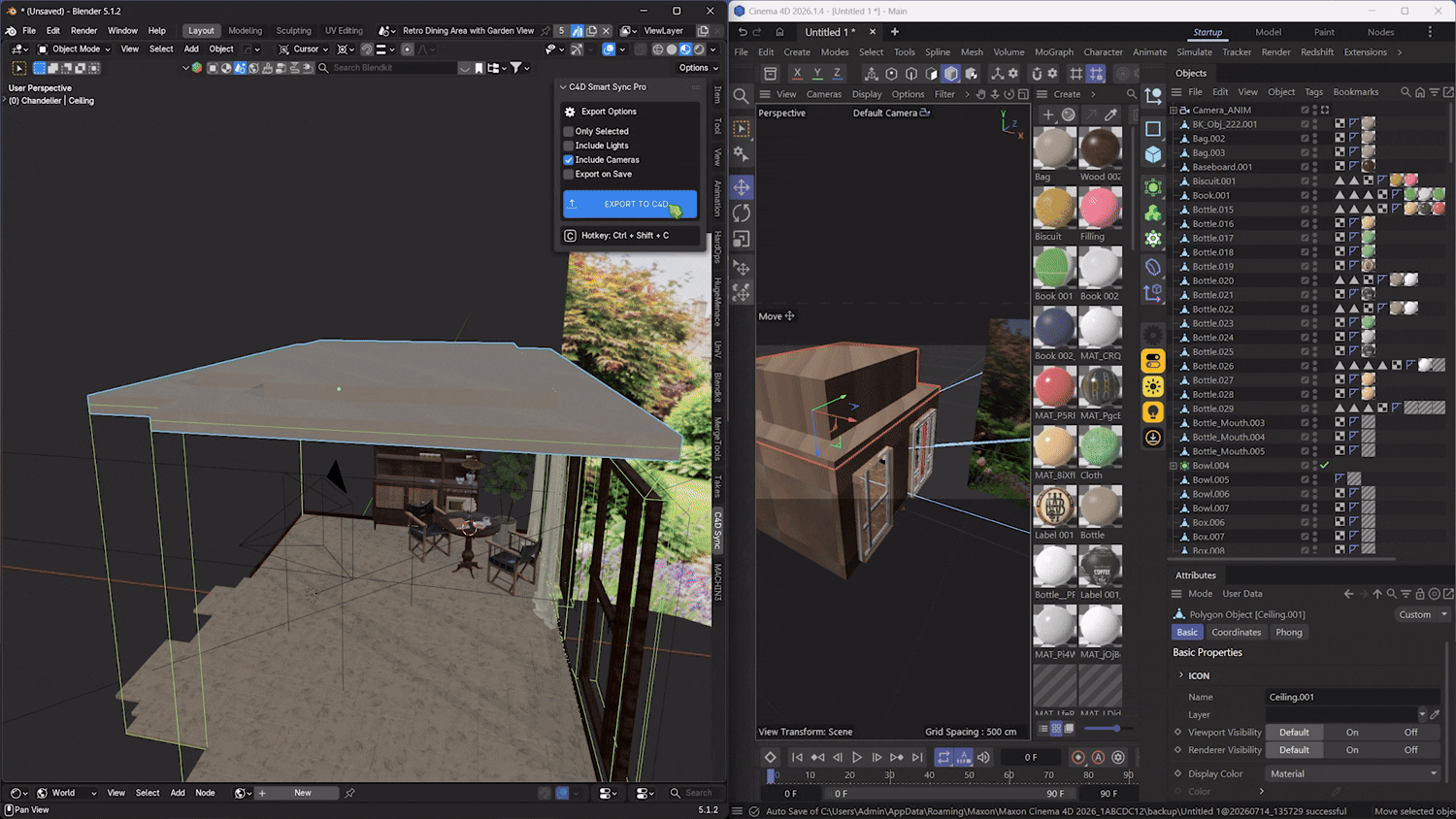Viewport: 1456px width, 819px height.
Task: Click the Blender wireframe shading icon
Action: [x=658, y=49]
